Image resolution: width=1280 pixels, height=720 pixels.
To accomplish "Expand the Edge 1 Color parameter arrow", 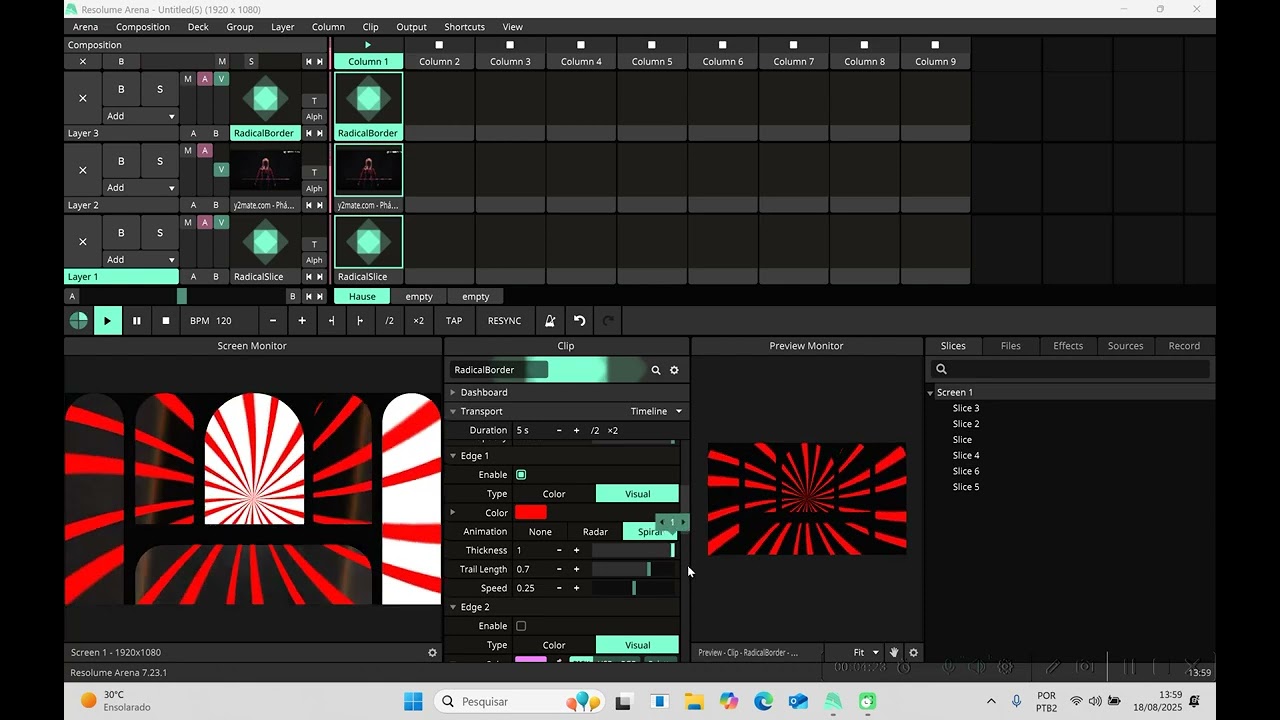I will coord(453,513).
